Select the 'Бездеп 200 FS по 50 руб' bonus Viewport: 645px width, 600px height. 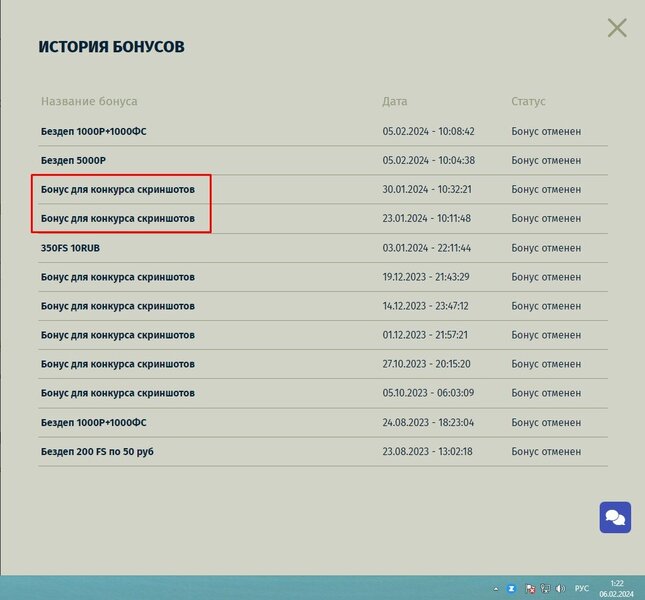97,452
